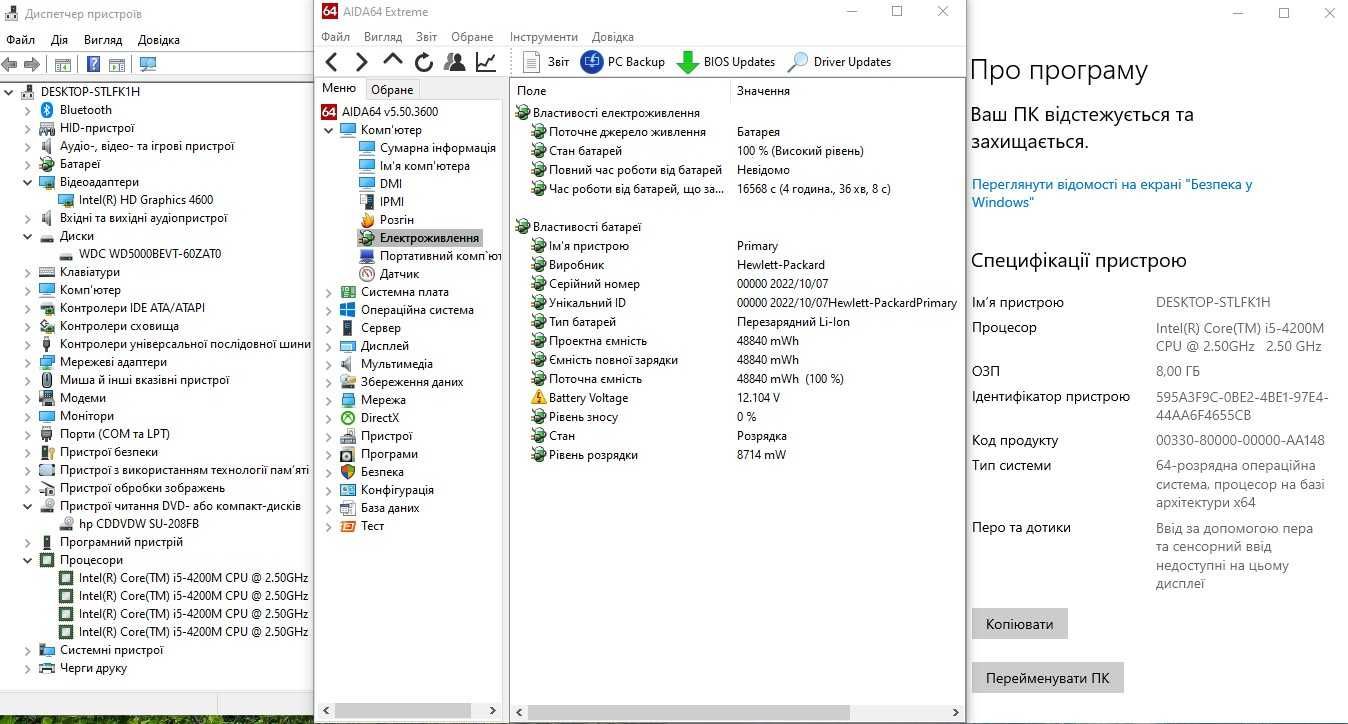
Task: Click Device Manager help question-mark icon
Action: pyautogui.click(x=93, y=64)
